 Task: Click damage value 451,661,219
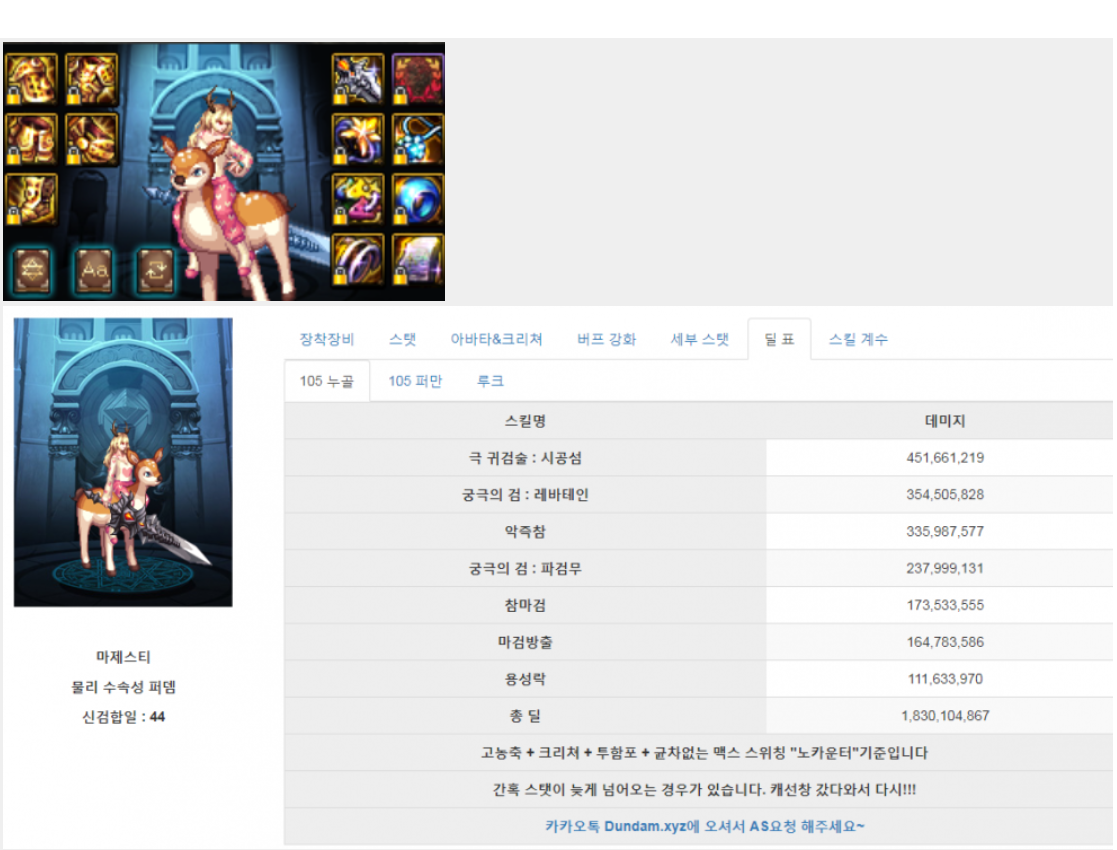[x=945, y=458]
